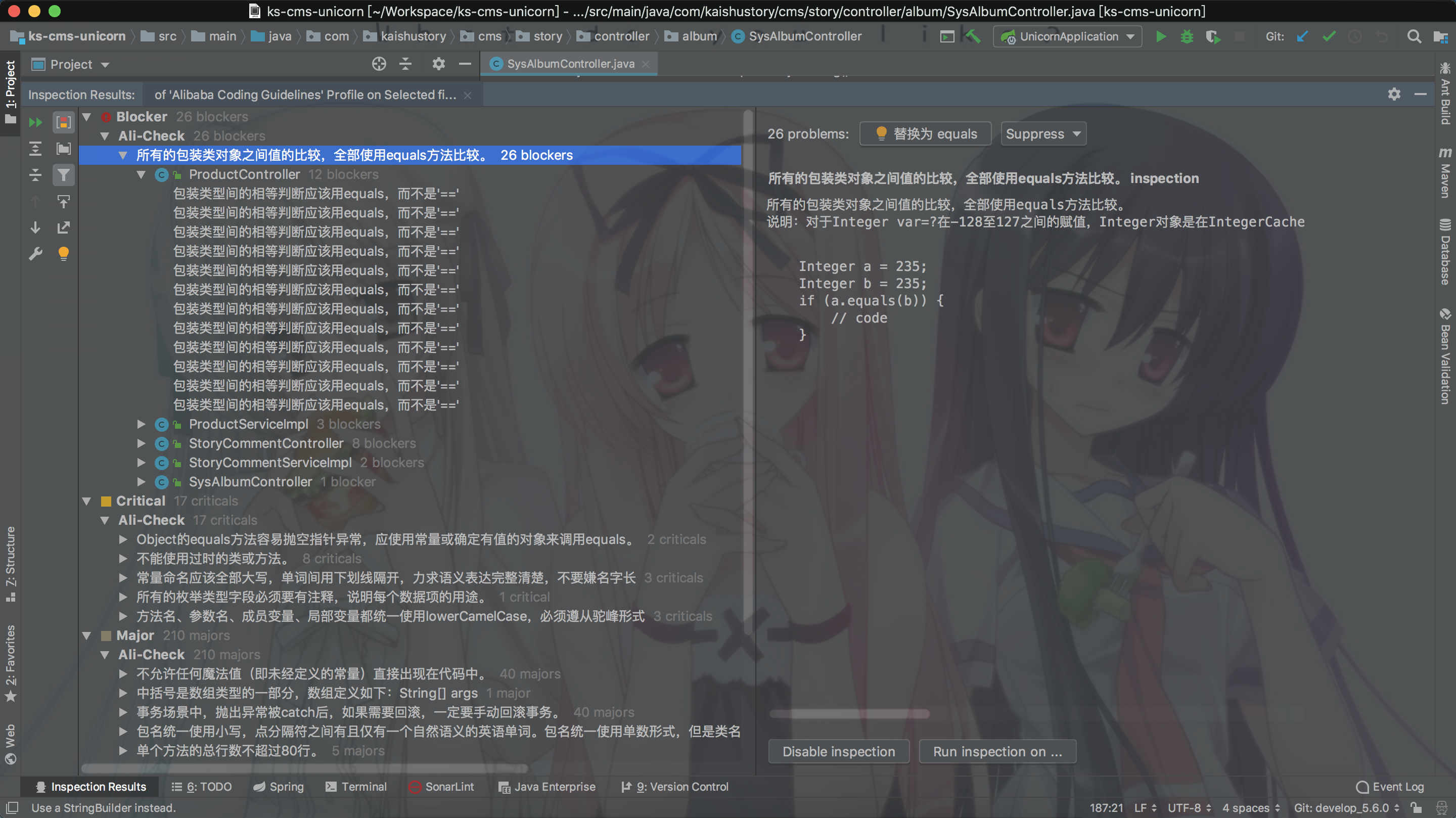Toggle Group by Severity button
1456x818 pixels.
[x=63, y=122]
